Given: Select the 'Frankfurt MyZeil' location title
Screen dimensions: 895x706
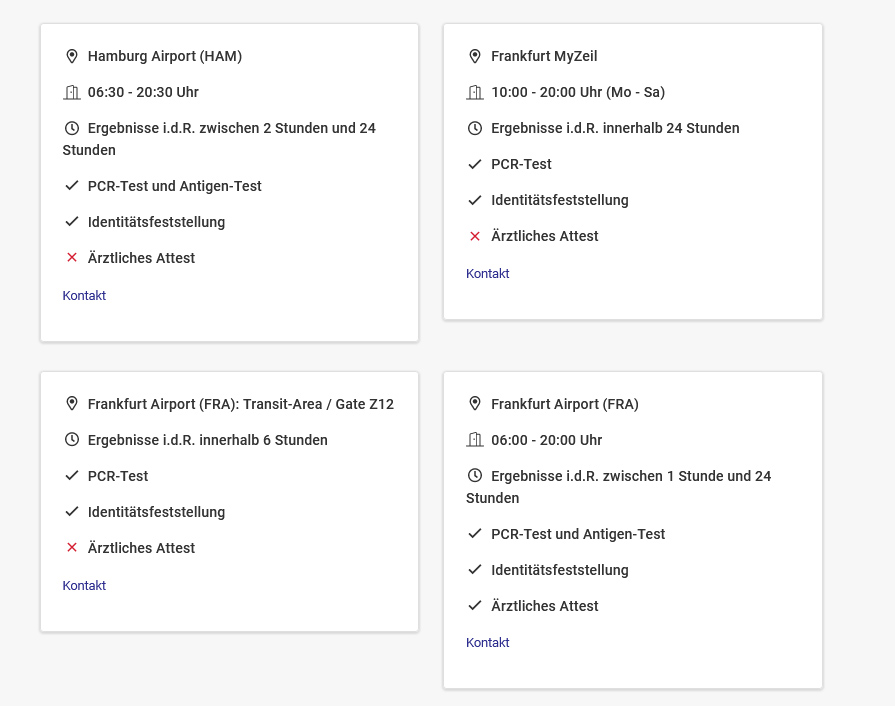Looking at the screenshot, I should pos(544,56).
